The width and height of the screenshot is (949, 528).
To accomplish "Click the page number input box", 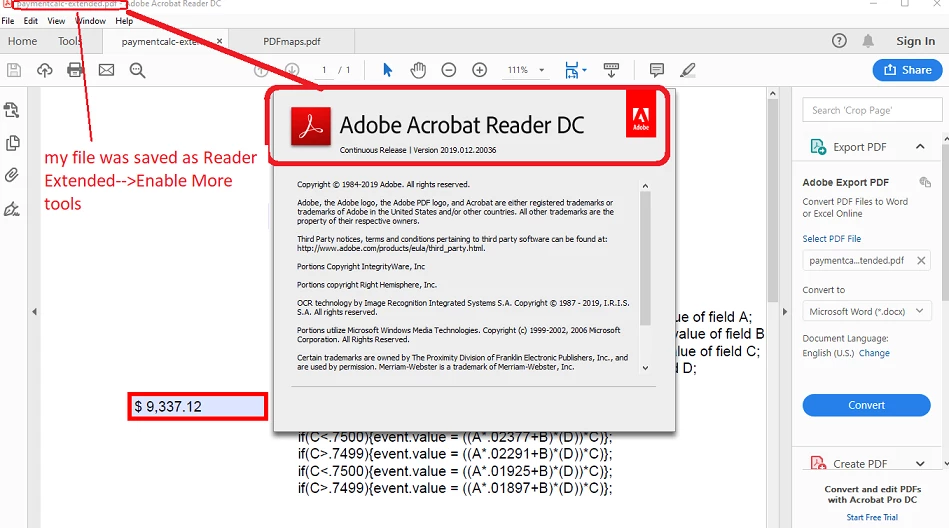I will coord(324,70).
